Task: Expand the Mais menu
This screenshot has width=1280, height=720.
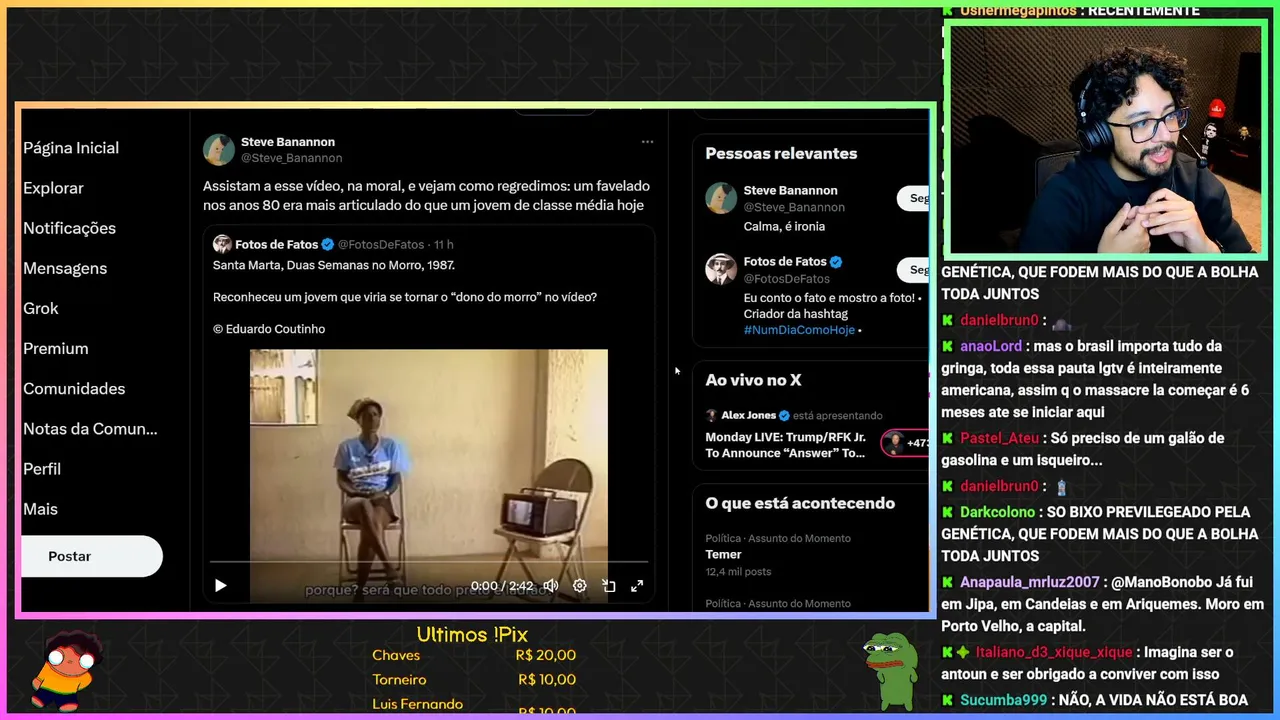Action: tap(41, 508)
